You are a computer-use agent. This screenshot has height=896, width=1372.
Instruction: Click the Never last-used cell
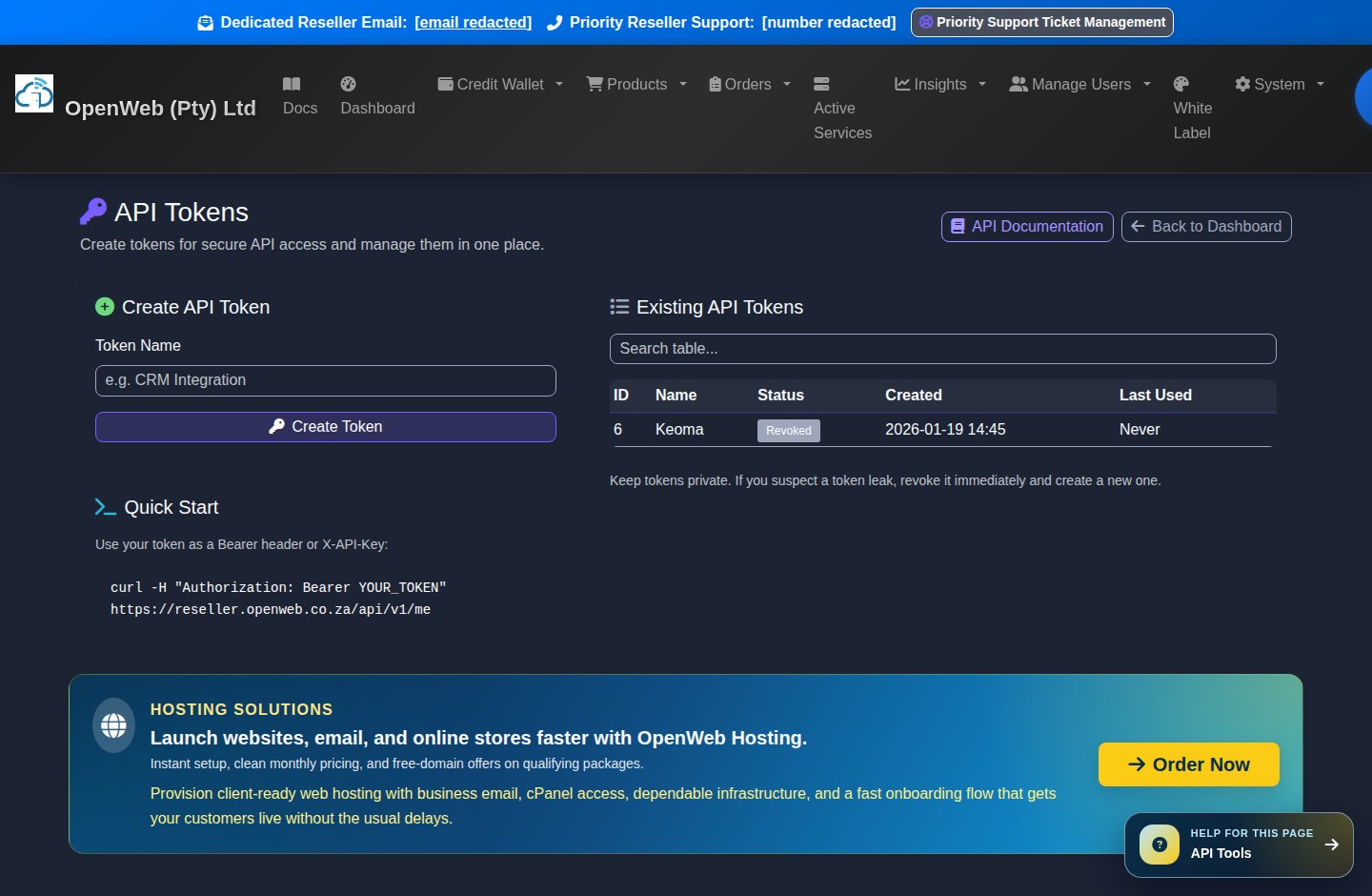coord(1140,430)
